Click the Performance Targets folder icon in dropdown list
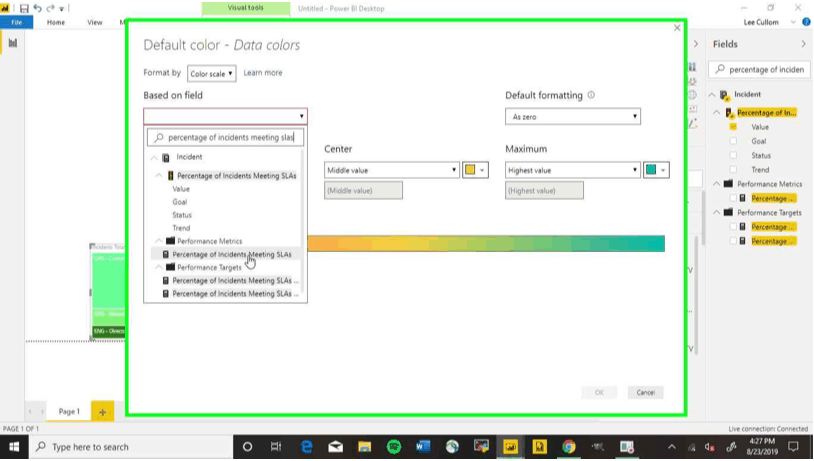The image size is (814, 461). [170, 267]
